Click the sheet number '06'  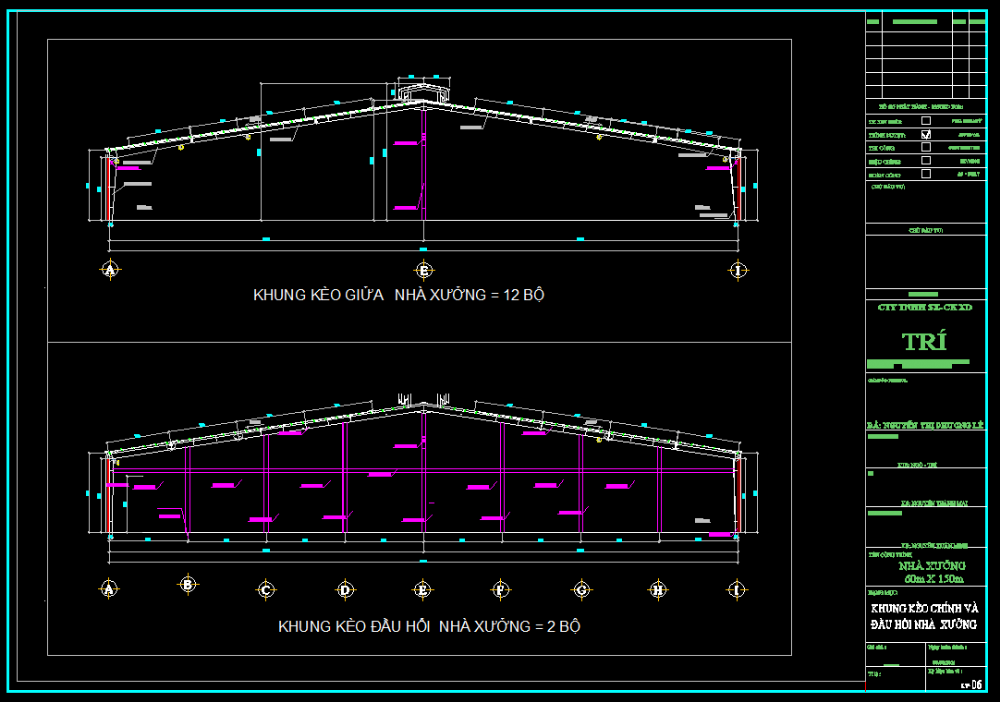(x=976, y=685)
